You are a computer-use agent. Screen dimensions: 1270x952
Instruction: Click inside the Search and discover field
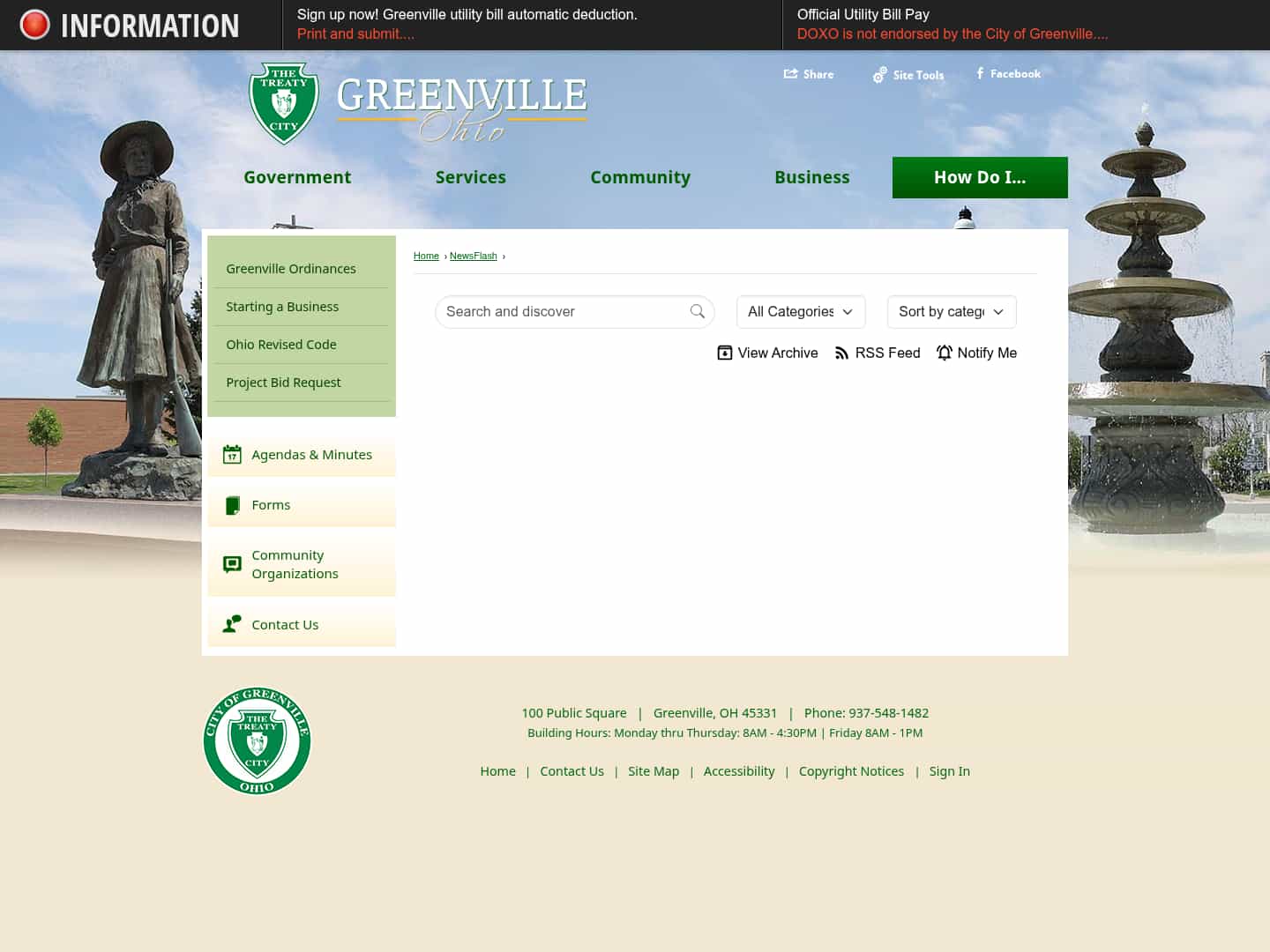click(556, 311)
